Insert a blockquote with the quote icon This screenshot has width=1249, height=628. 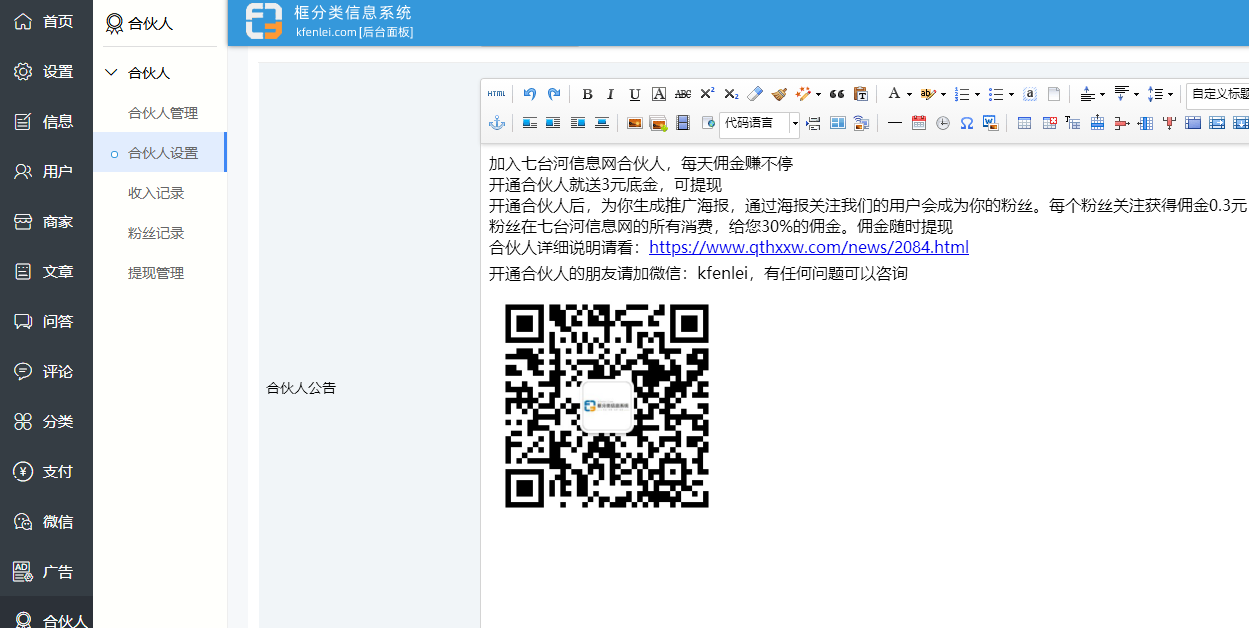(x=837, y=94)
